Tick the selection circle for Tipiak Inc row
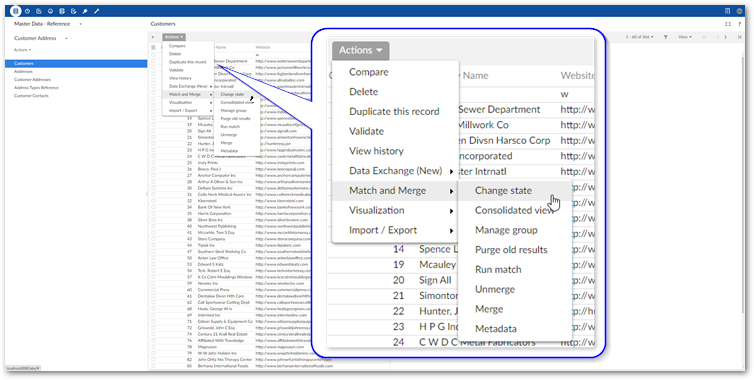 pyautogui.click(x=153, y=245)
